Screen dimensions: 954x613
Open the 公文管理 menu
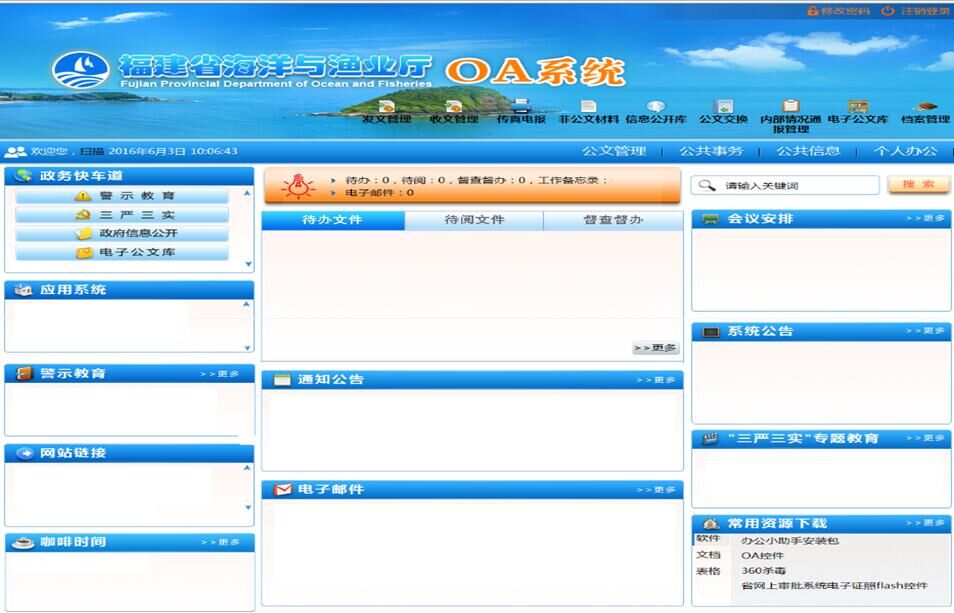(x=614, y=151)
